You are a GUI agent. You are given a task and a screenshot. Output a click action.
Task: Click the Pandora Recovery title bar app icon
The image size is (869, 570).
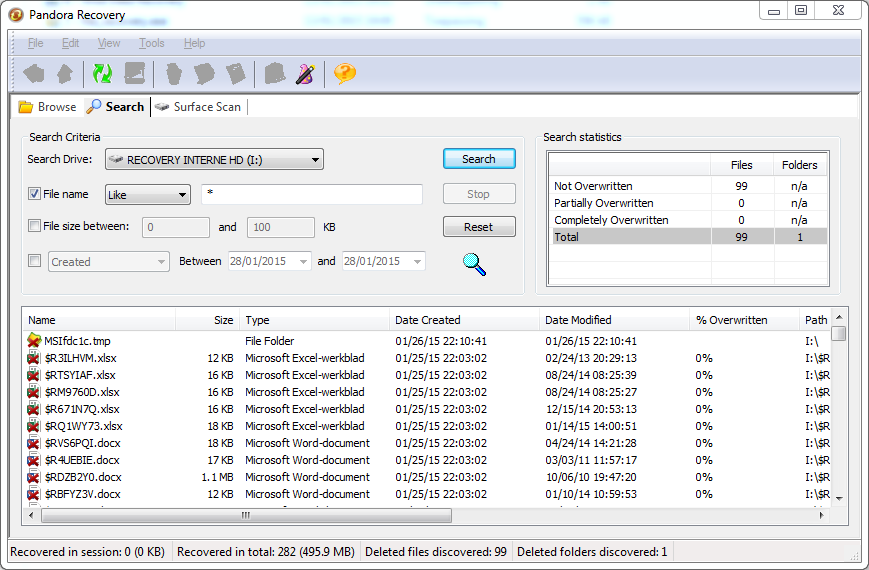(17, 14)
